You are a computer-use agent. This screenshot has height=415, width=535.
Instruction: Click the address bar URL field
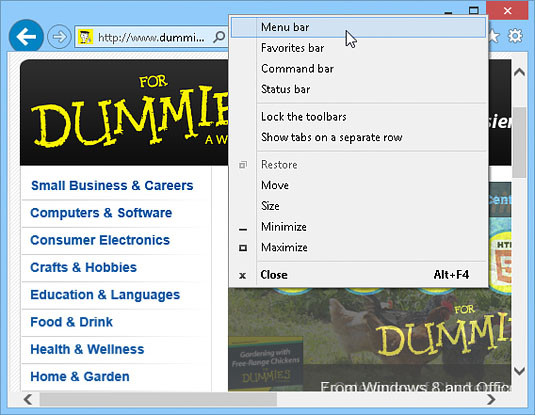tap(151, 37)
